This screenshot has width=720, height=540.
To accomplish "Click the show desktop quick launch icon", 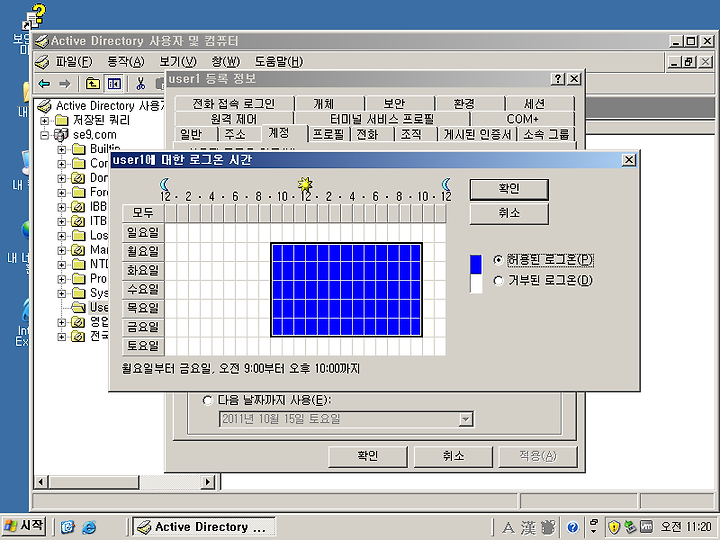I will [68, 527].
